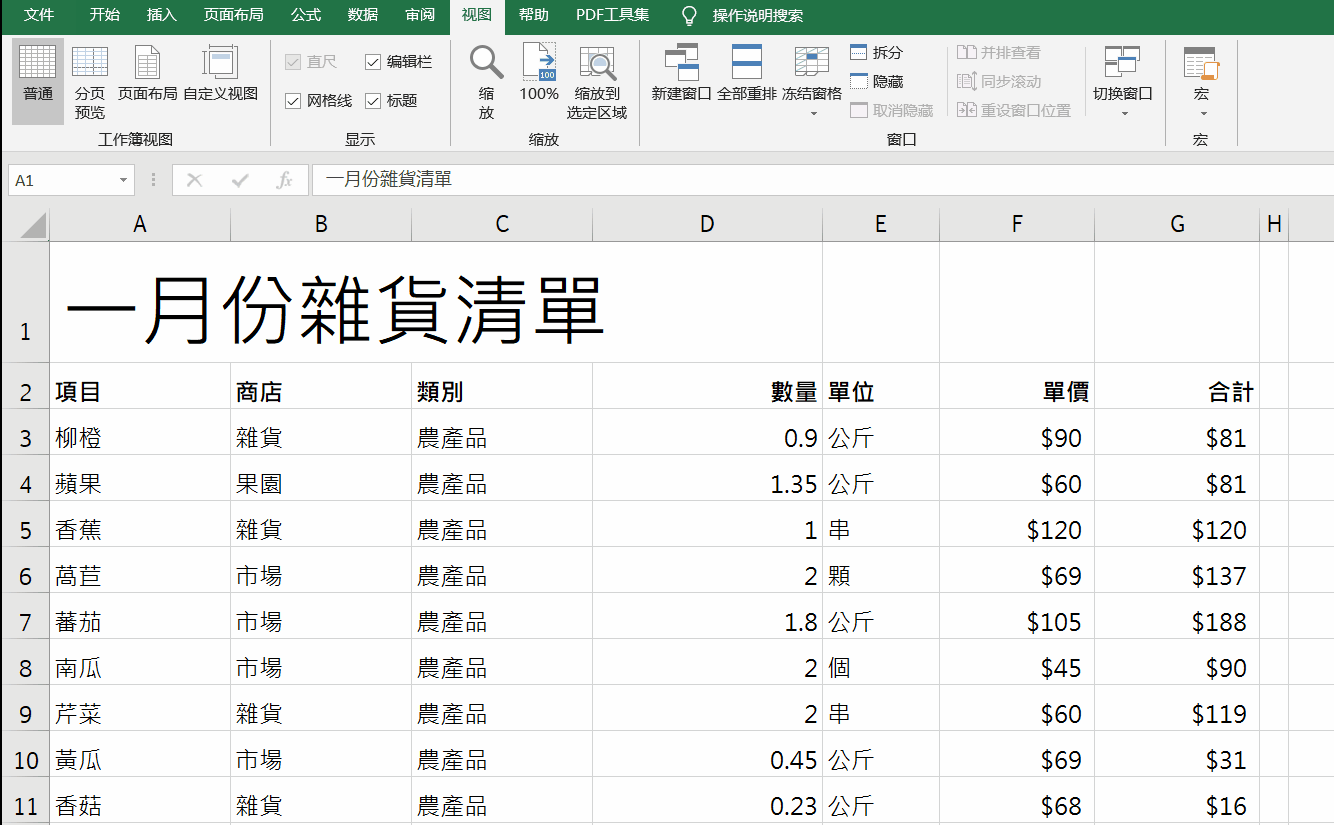The height and width of the screenshot is (825, 1334).
Task: Open the PDF工具集 tab
Action: (612, 15)
